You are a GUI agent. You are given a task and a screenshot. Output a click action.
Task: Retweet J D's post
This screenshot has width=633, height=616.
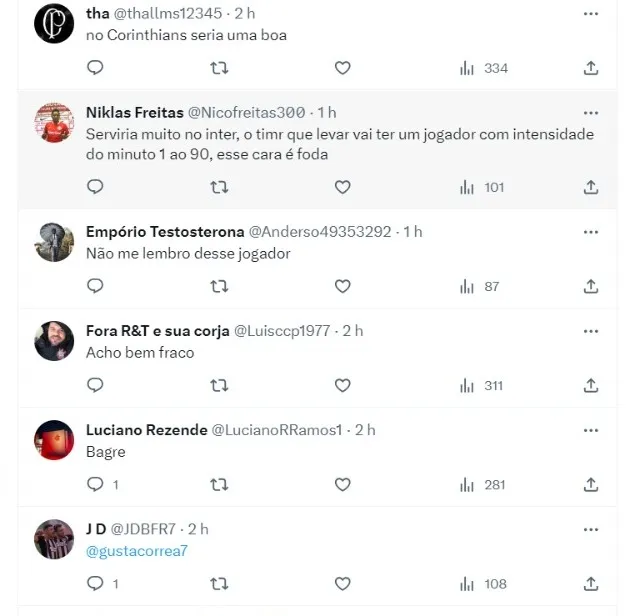tap(220, 583)
